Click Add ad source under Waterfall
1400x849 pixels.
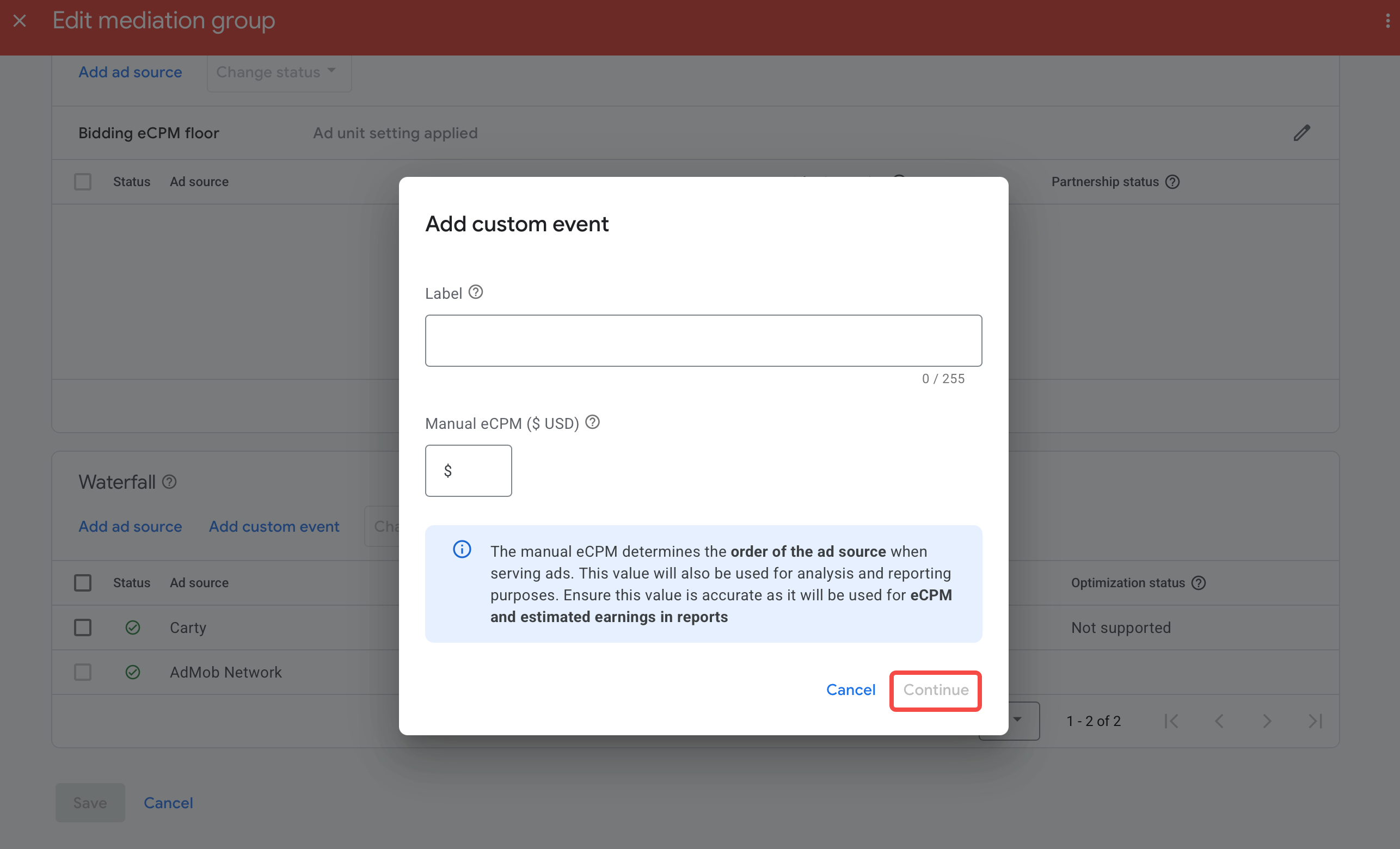130,526
